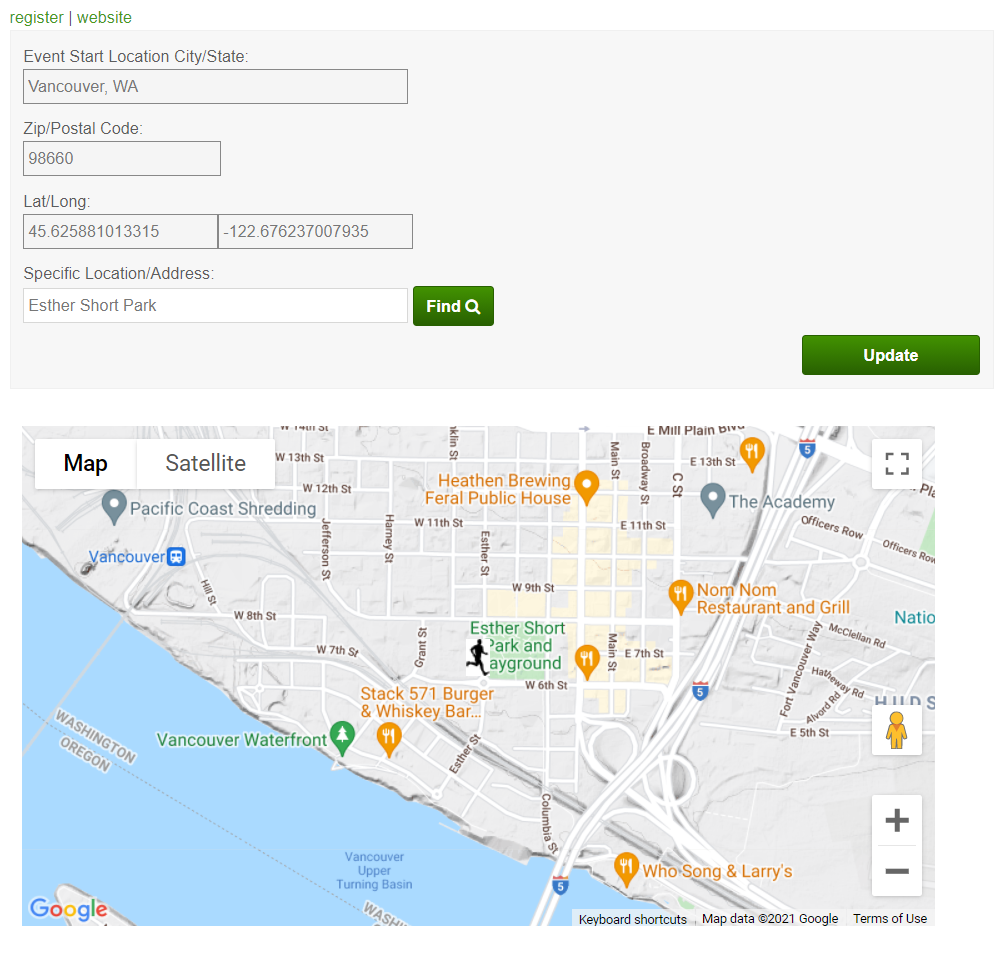Click restaurant pin beside Esther Short Park
This screenshot has height=961, width=1002.
587,662
